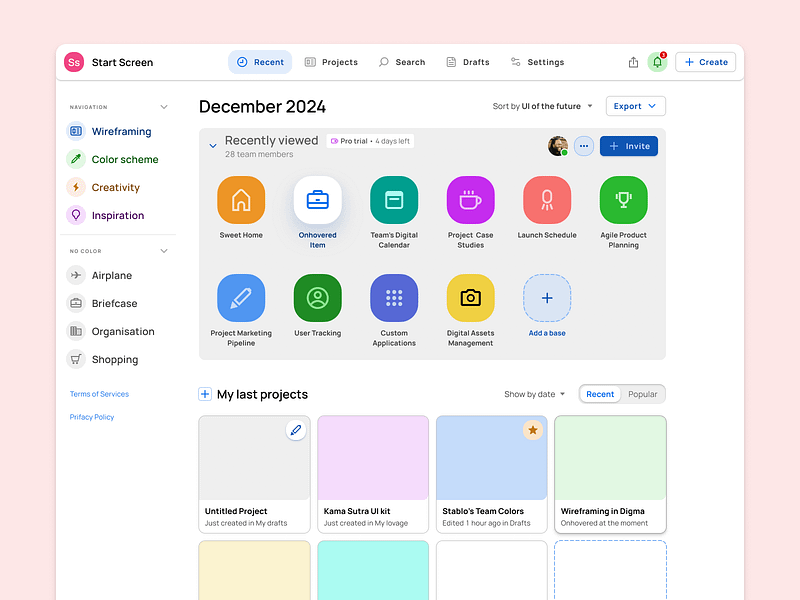The image size is (800, 600).
Task: Select Airplane in the sidebar
Action: coord(99,276)
